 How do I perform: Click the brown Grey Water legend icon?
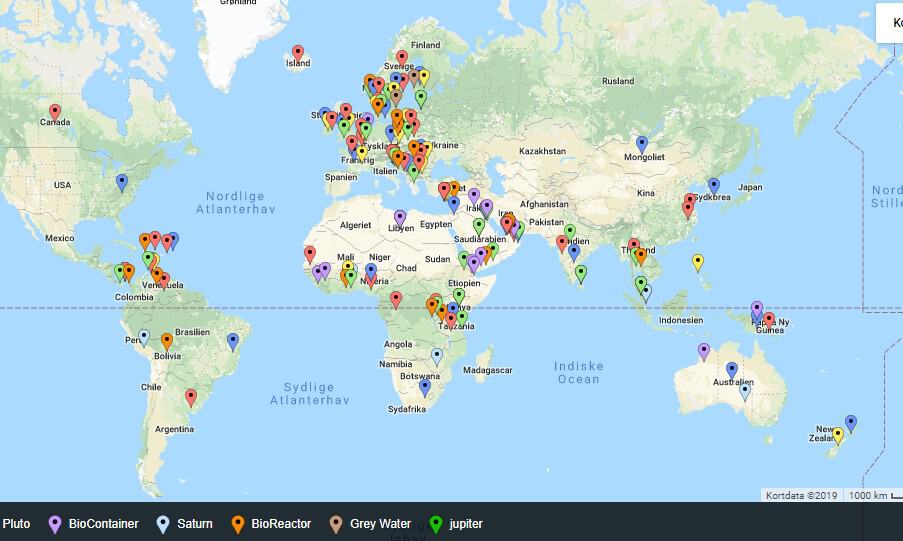336,524
